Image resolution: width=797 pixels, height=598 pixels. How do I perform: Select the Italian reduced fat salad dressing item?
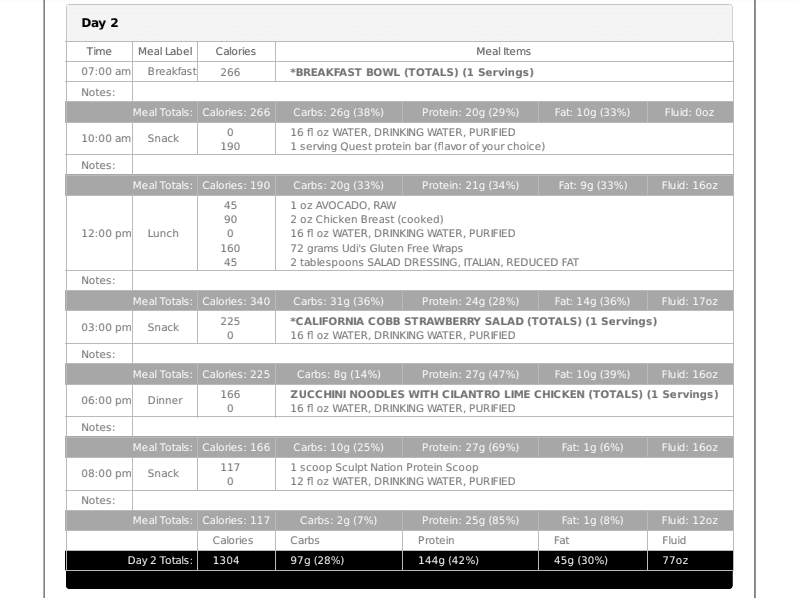pyautogui.click(x=435, y=262)
